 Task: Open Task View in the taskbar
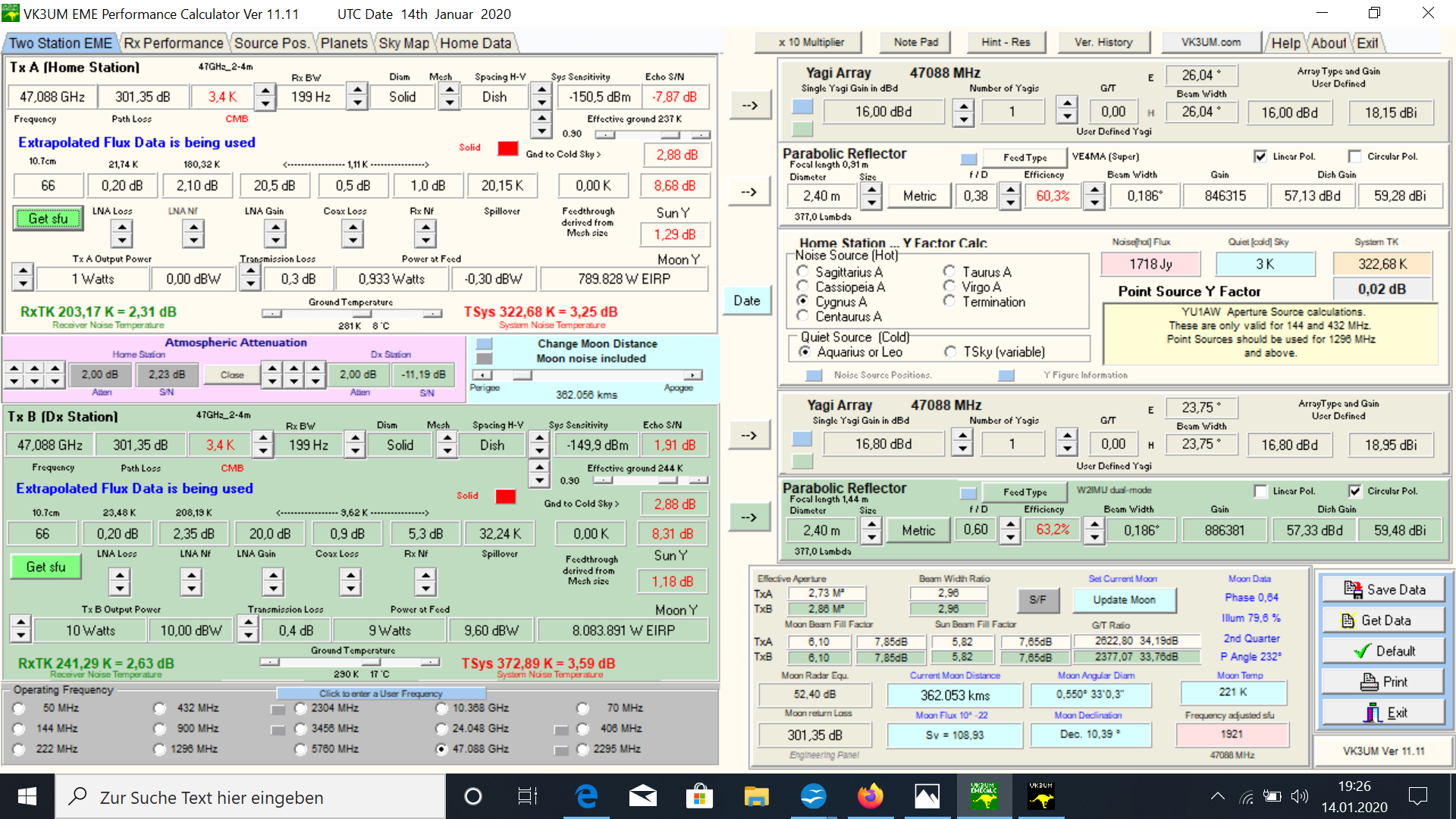click(527, 796)
